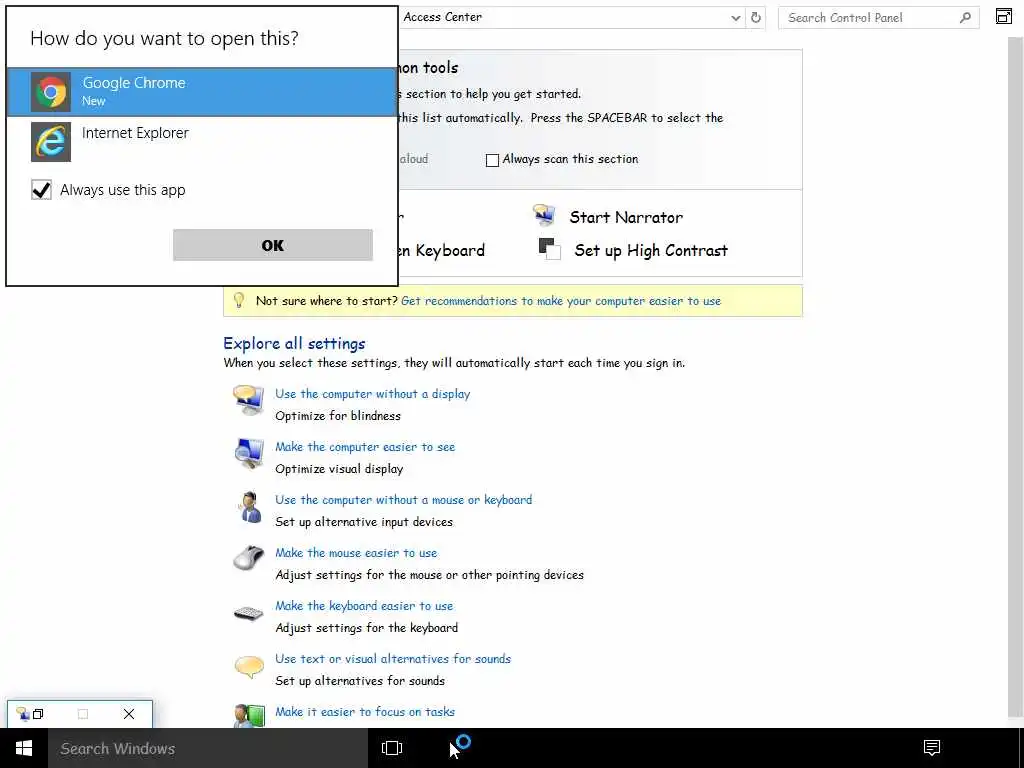1024x768 pixels.
Task: Open Make it easier to focus on tasks
Action: (x=364, y=712)
